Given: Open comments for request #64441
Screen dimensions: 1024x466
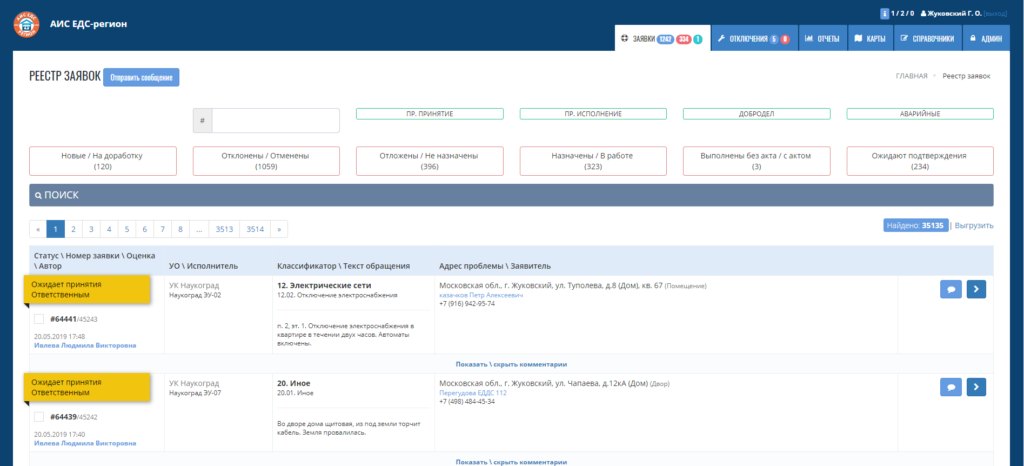Looking at the screenshot, I should pyautogui.click(x=951, y=289).
